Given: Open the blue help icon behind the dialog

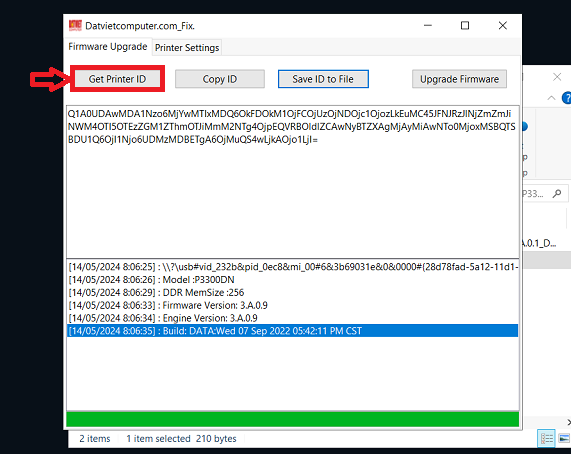Looking at the screenshot, I should tap(566, 98).
